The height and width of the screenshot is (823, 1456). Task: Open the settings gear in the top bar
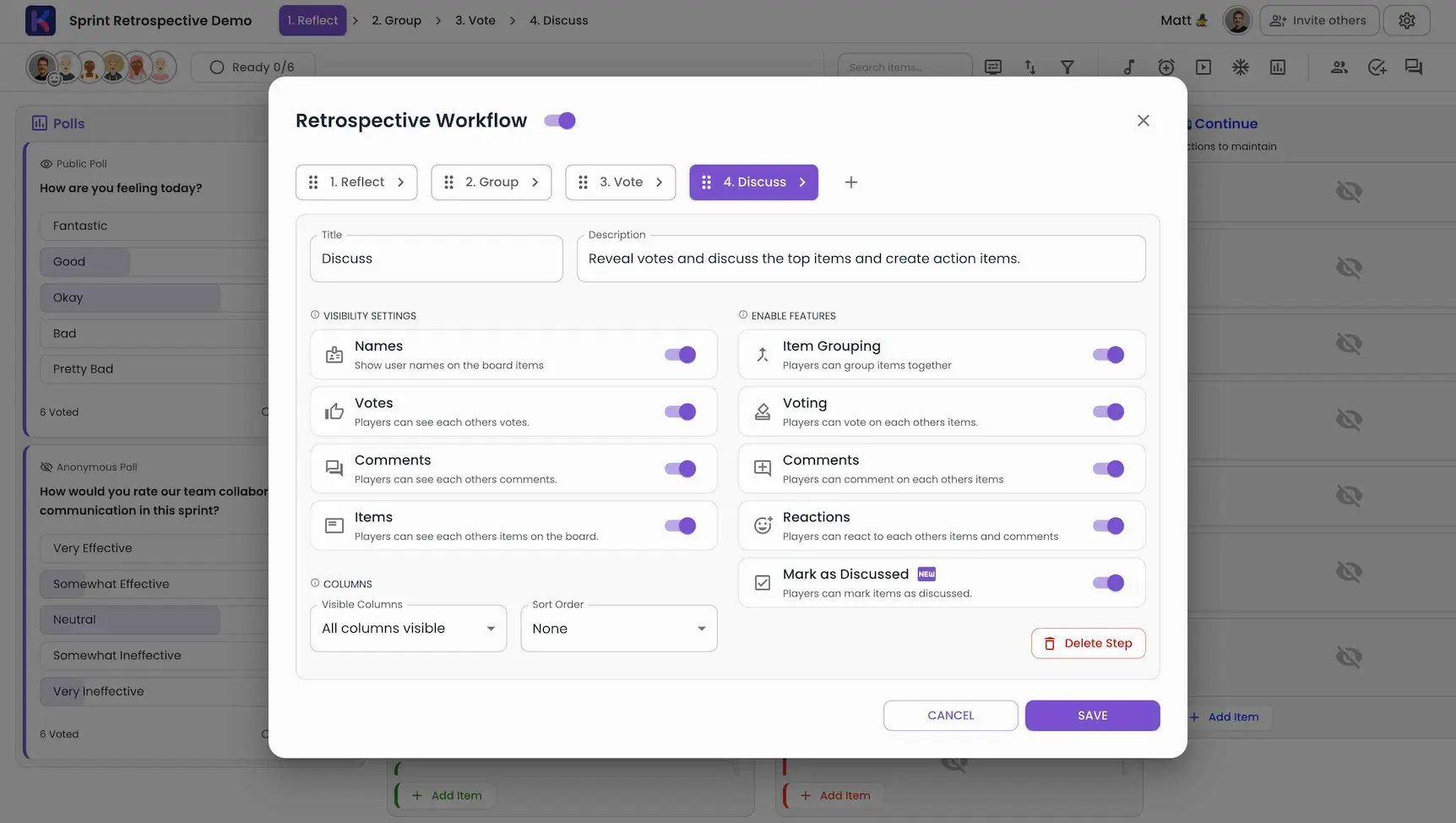click(1407, 20)
